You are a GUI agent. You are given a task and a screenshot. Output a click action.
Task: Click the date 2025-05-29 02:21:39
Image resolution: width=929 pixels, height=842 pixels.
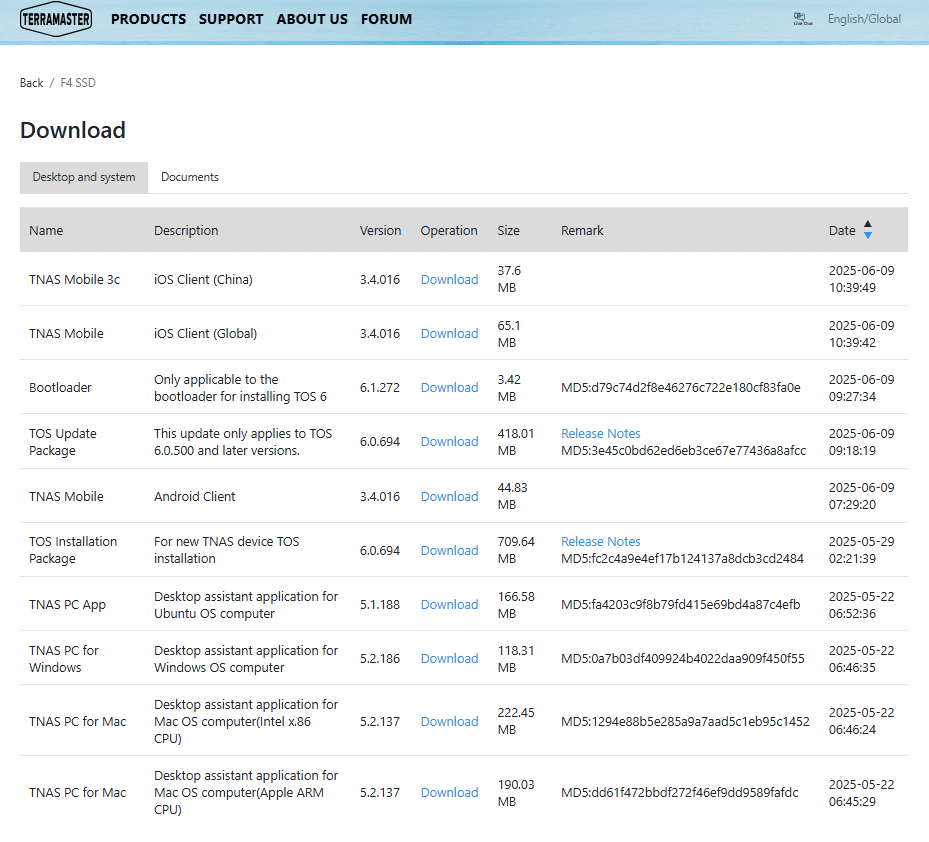coord(861,550)
